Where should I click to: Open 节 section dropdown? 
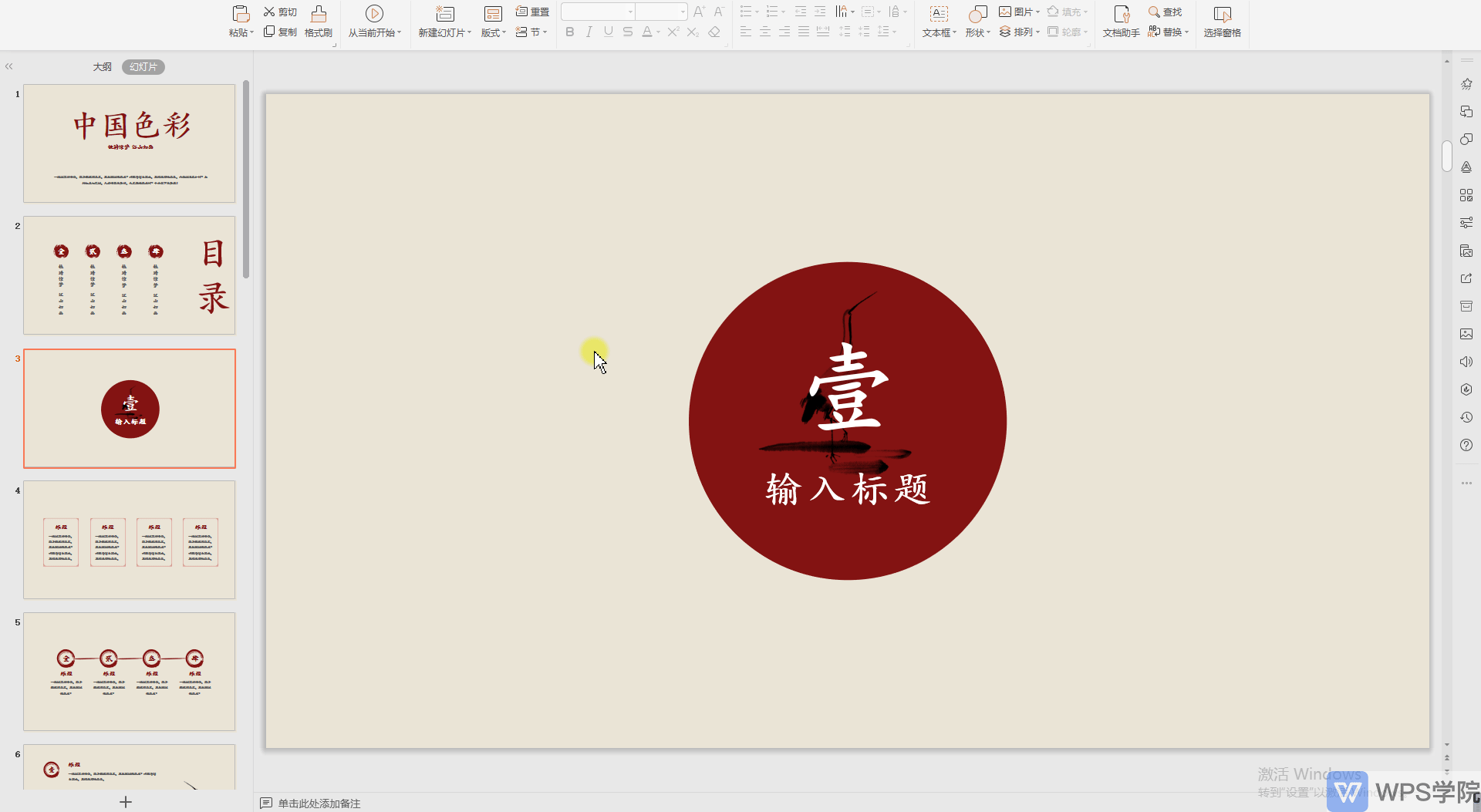[x=531, y=32]
